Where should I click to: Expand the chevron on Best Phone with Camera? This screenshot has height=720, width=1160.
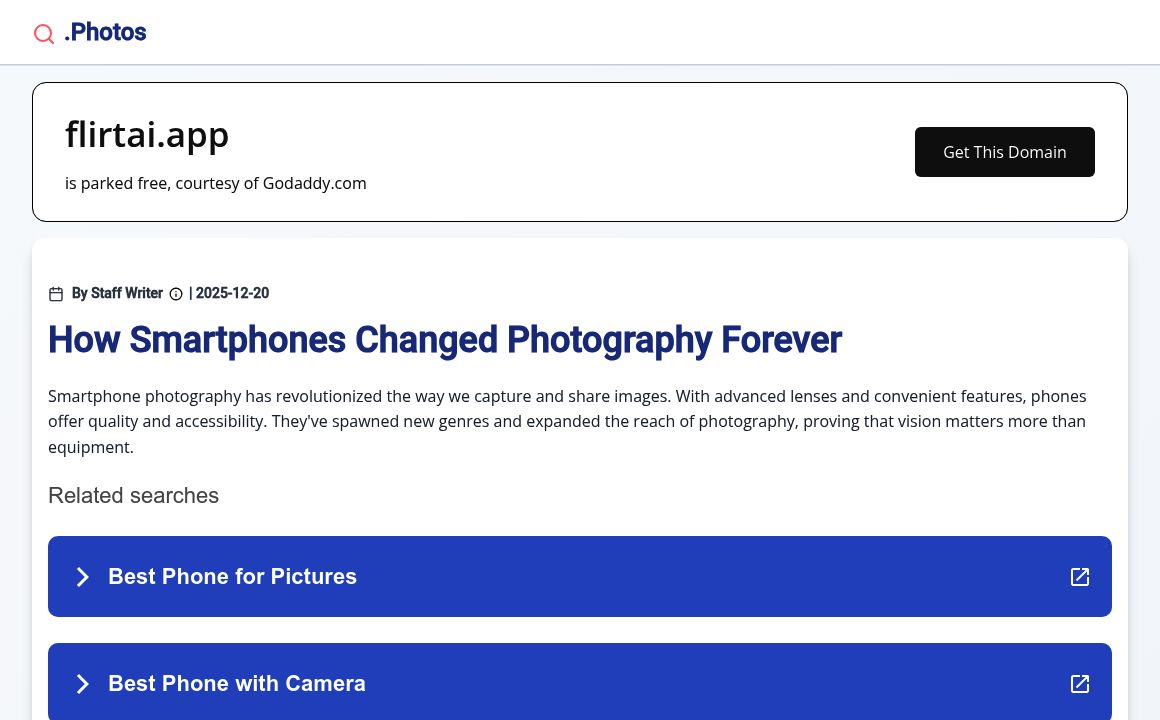pyautogui.click(x=83, y=684)
